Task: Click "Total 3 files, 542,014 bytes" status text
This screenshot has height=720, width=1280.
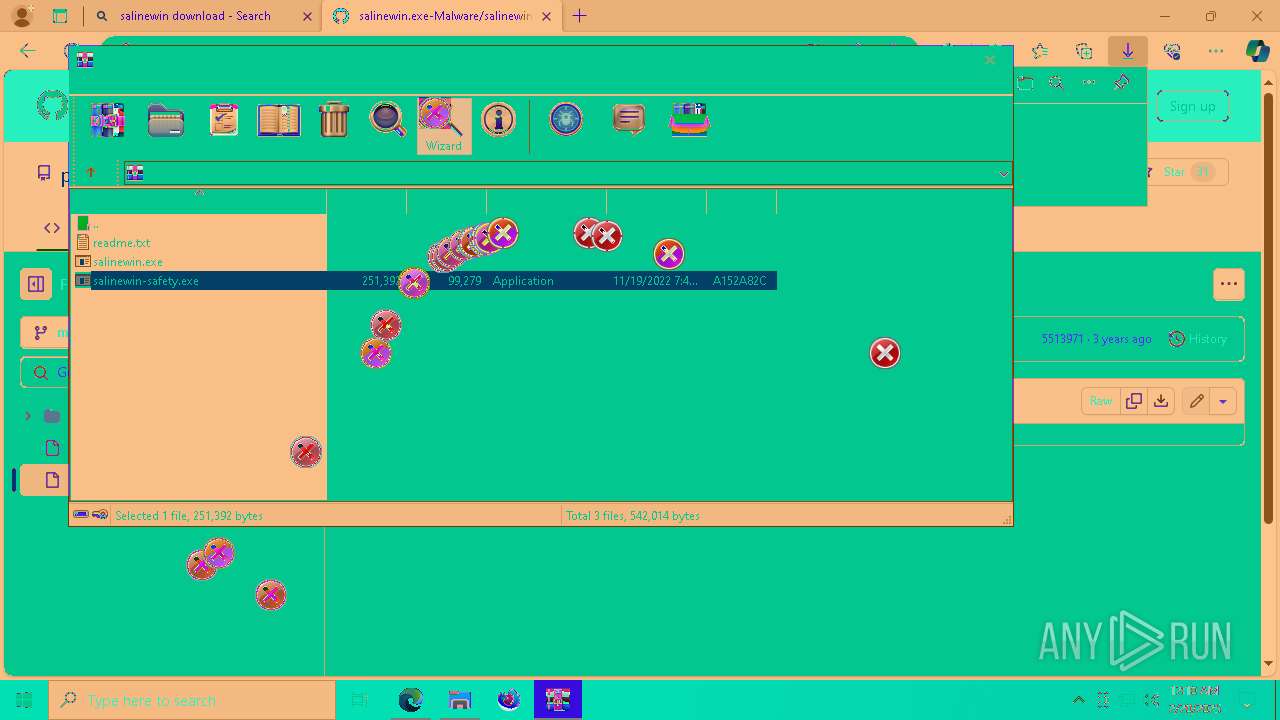Action: pyautogui.click(x=633, y=516)
